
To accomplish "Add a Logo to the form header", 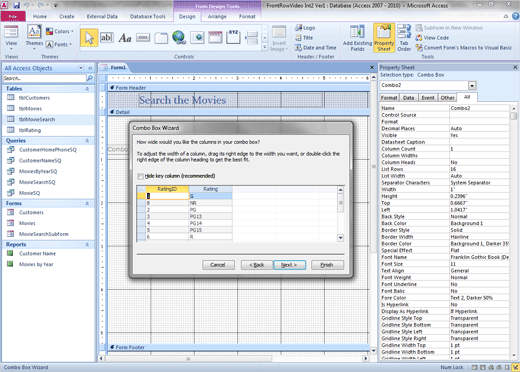I will coord(305,28).
